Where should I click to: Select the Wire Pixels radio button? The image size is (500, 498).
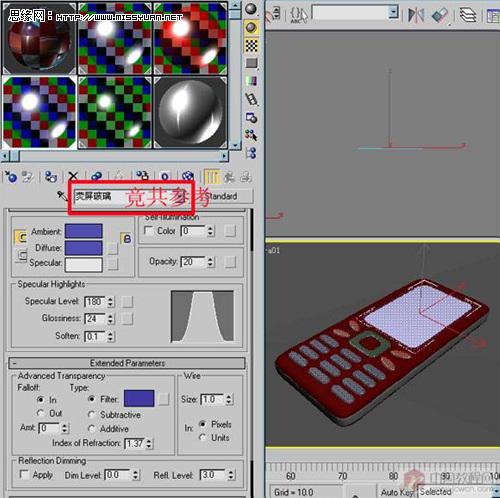click(x=202, y=424)
